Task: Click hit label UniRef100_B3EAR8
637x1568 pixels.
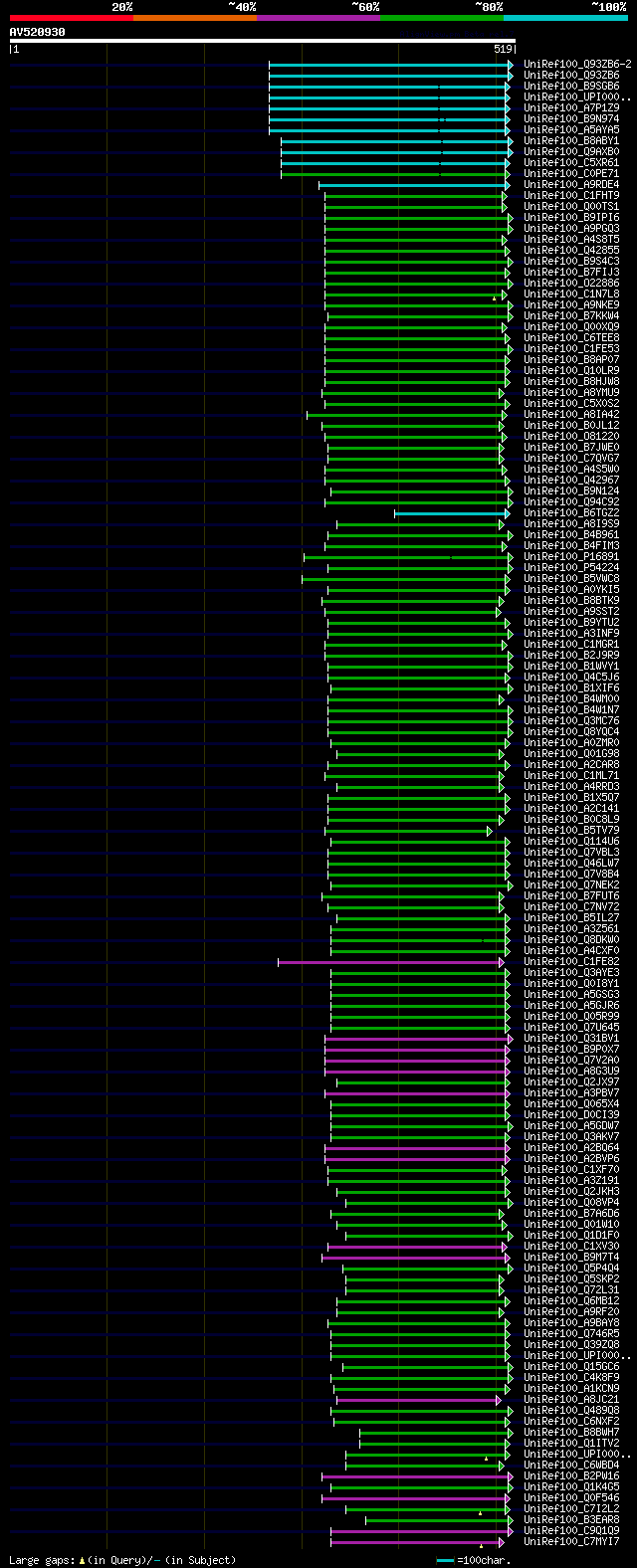Action: [571, 1519]
